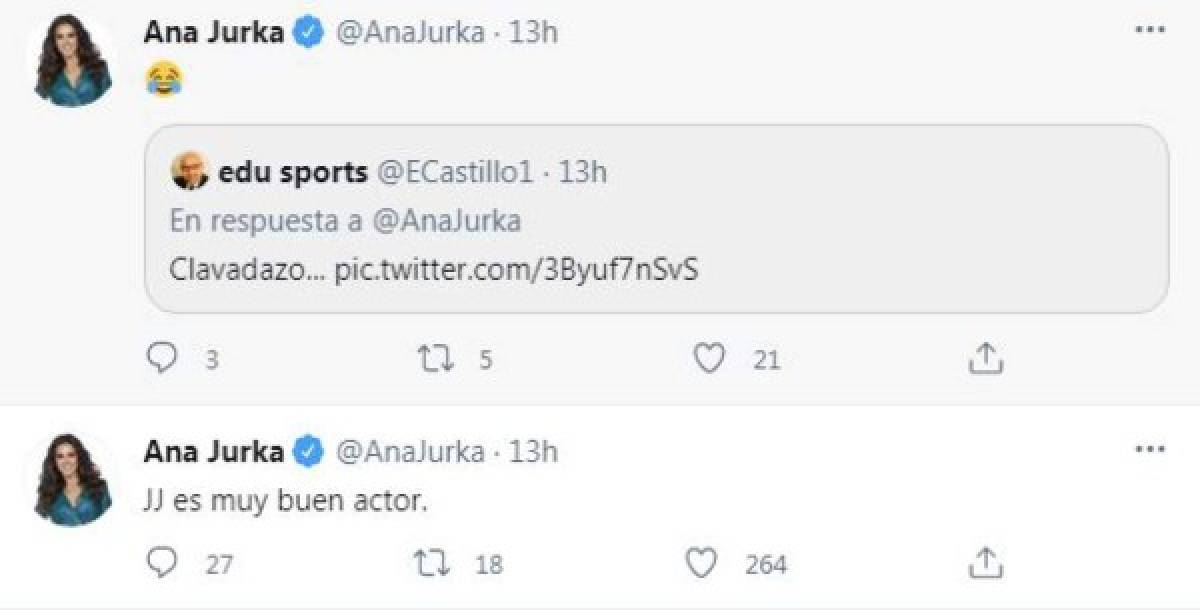Like the tweet showing 21 likes
The image size is (1200, 610).
pyautogui.click(x=710, y=356)
